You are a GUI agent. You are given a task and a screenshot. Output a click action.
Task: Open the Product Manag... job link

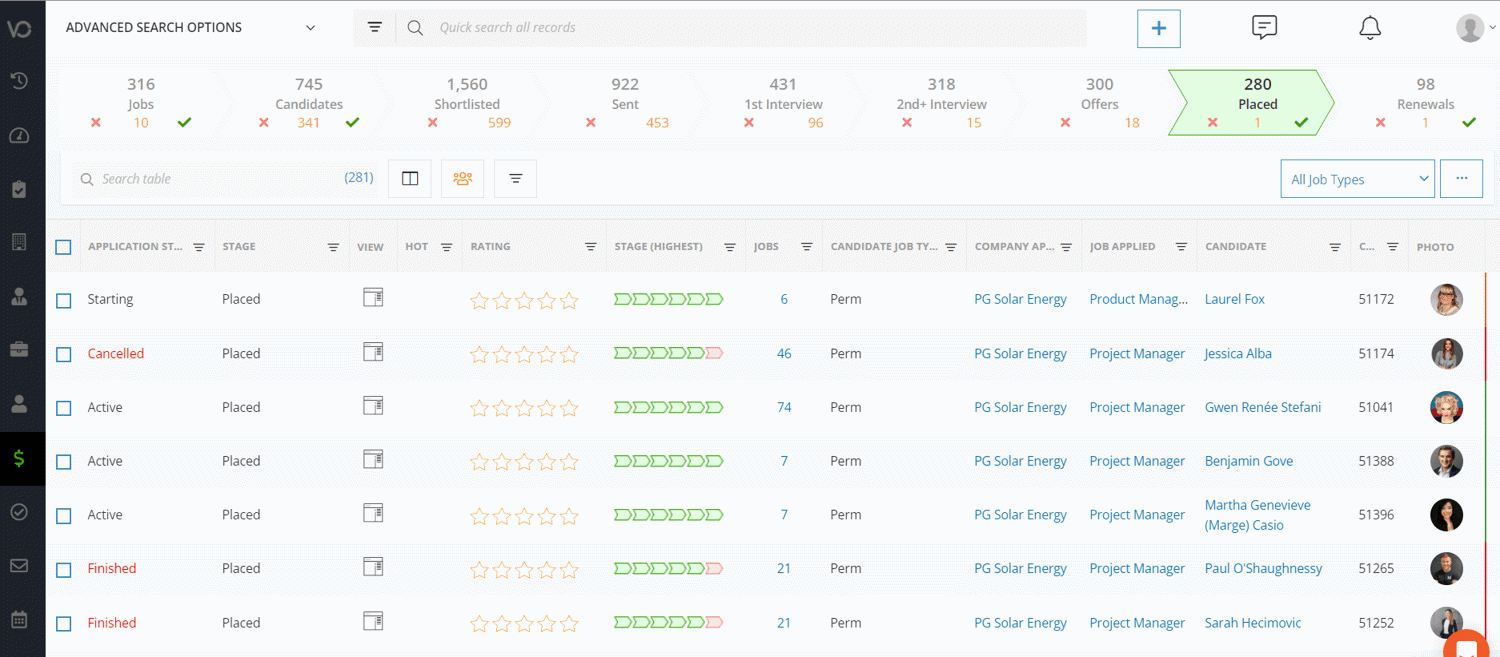(x=1139, y=299)
